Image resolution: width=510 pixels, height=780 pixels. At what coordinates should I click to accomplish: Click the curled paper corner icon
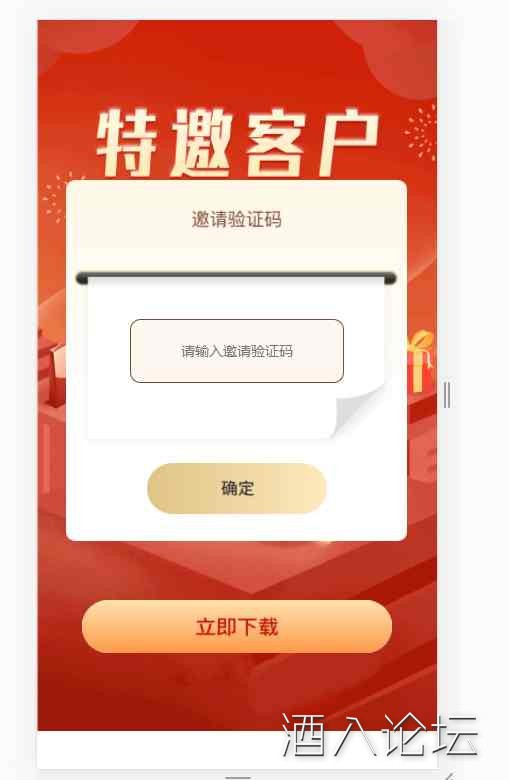click(x=359, y=410)
